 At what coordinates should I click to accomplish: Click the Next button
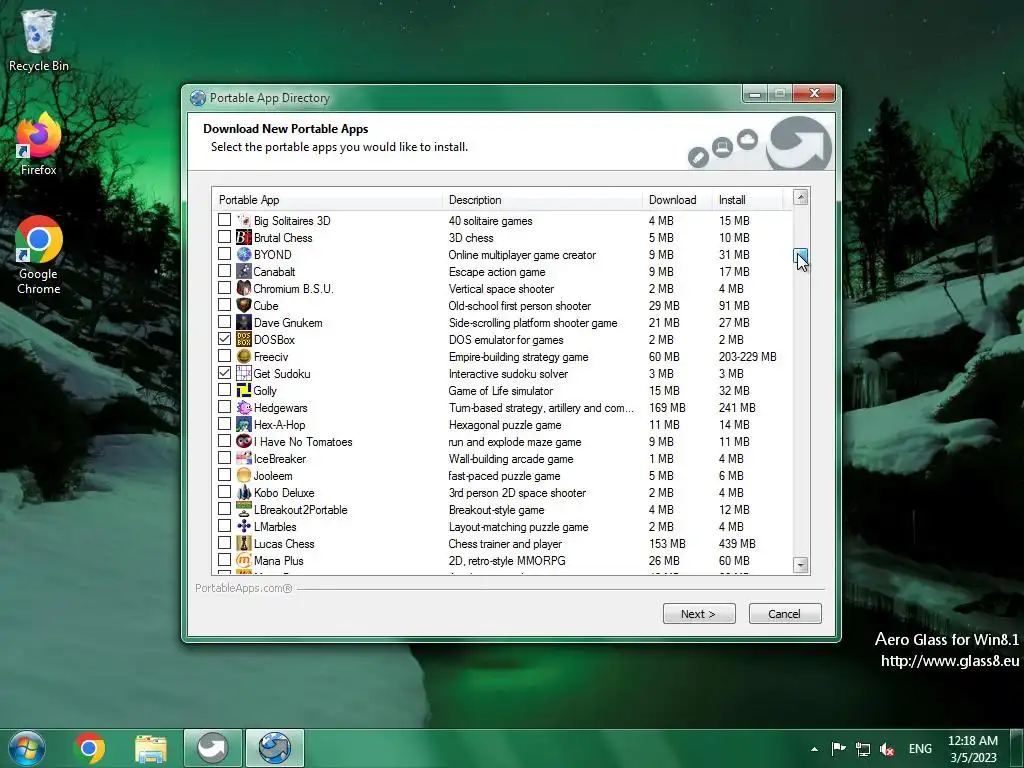tap(699, 614)
